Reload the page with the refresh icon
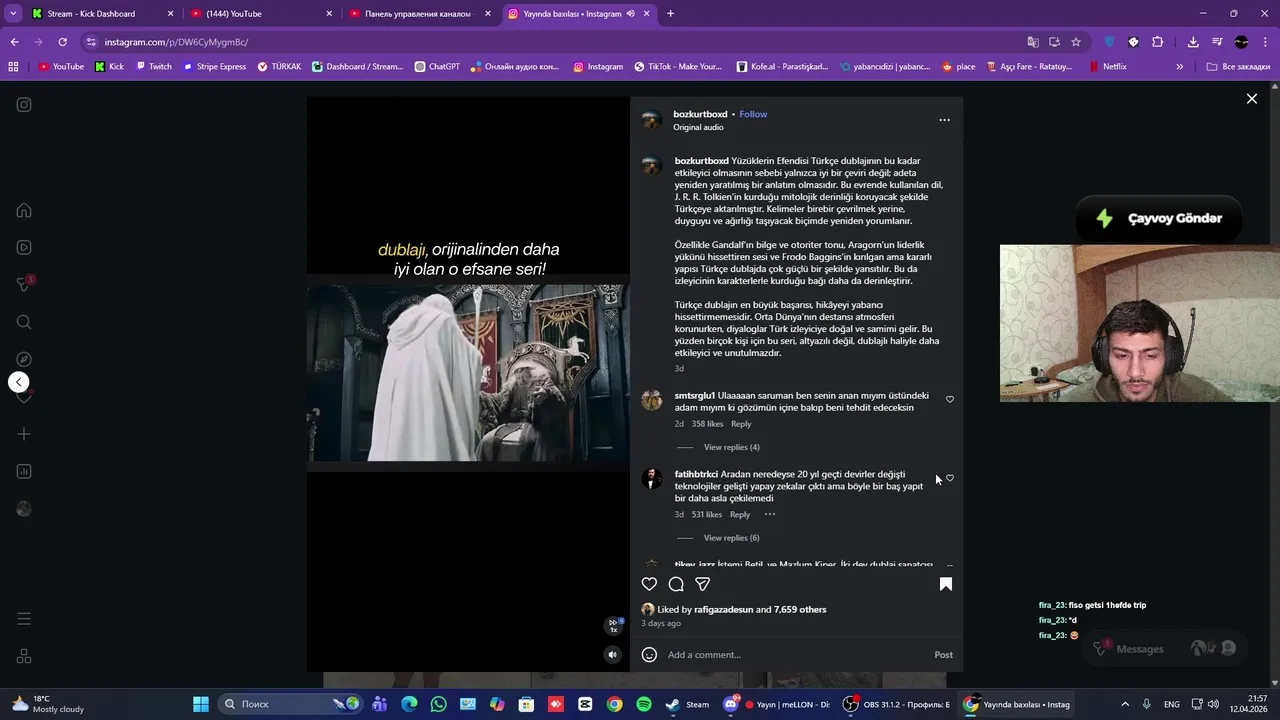The image size is (1280, 720). [62, 42]
